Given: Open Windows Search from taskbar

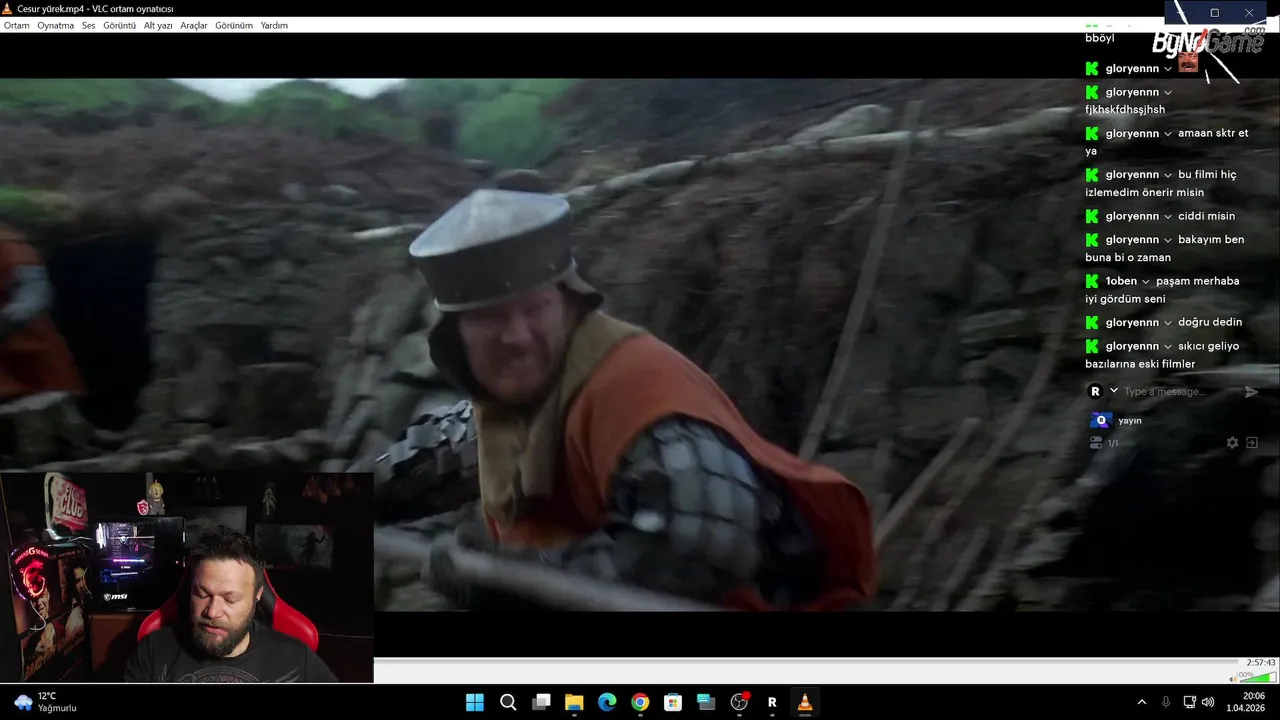Looking at the screenshot, I should click(x=508, y=702).
